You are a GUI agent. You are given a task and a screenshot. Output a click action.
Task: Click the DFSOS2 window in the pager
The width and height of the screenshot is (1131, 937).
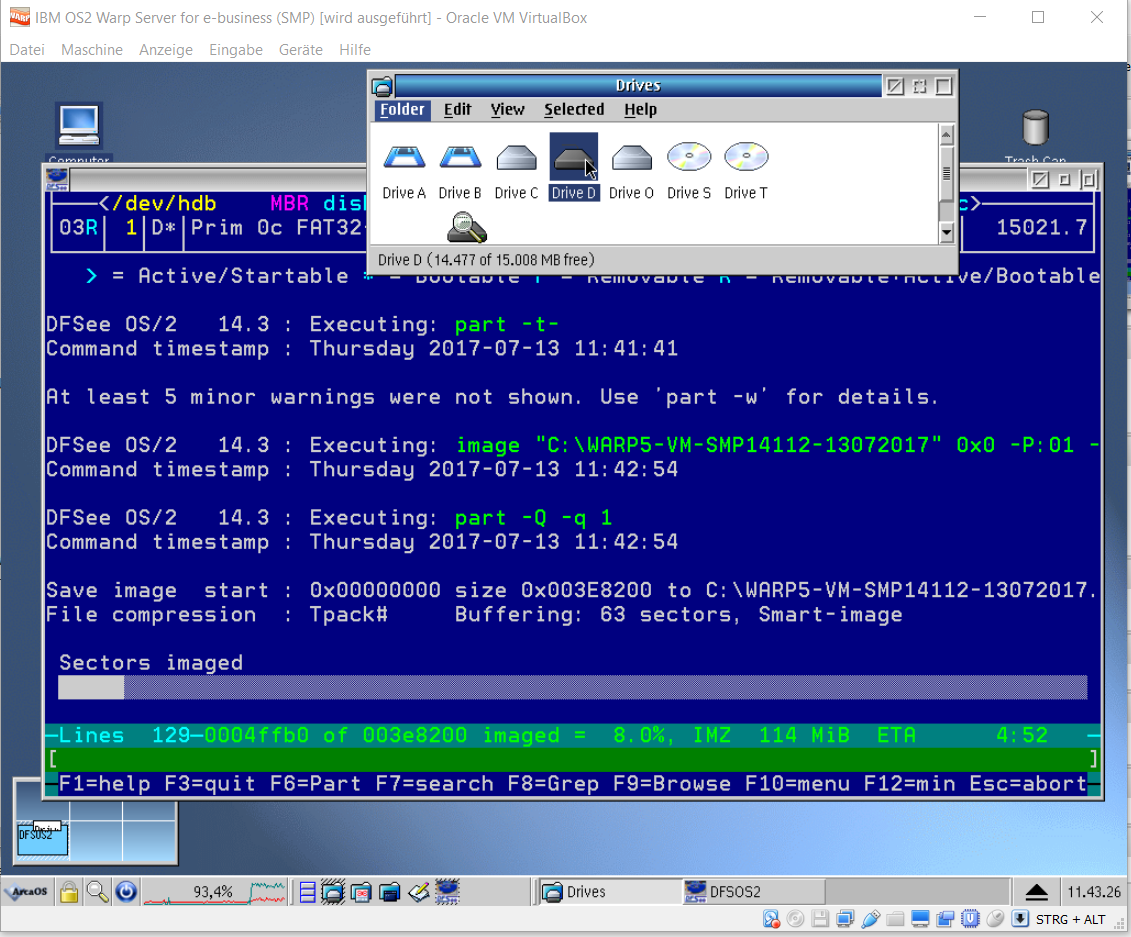tap(43, 840)
